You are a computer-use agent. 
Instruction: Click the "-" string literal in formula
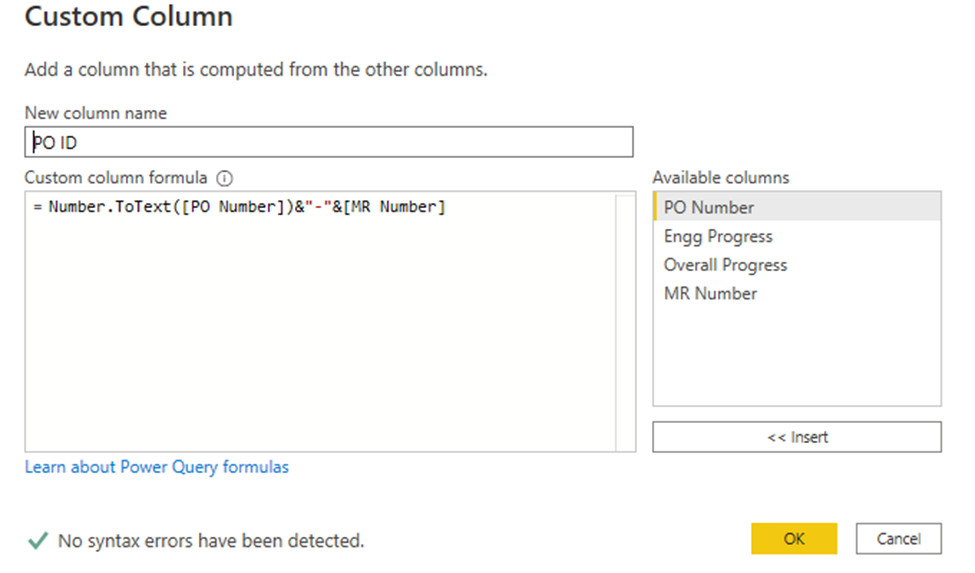[318, 207]
